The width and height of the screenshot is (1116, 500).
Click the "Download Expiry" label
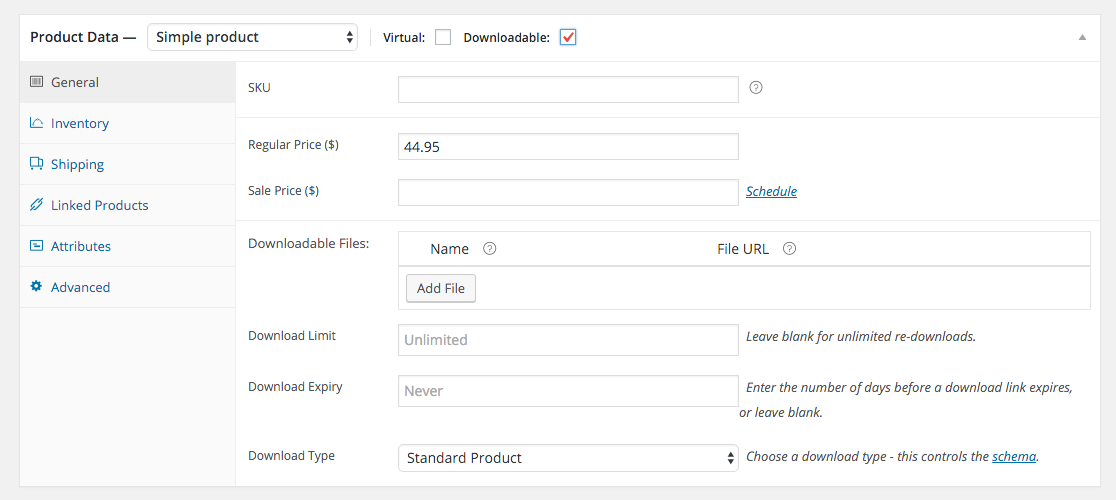295,387
